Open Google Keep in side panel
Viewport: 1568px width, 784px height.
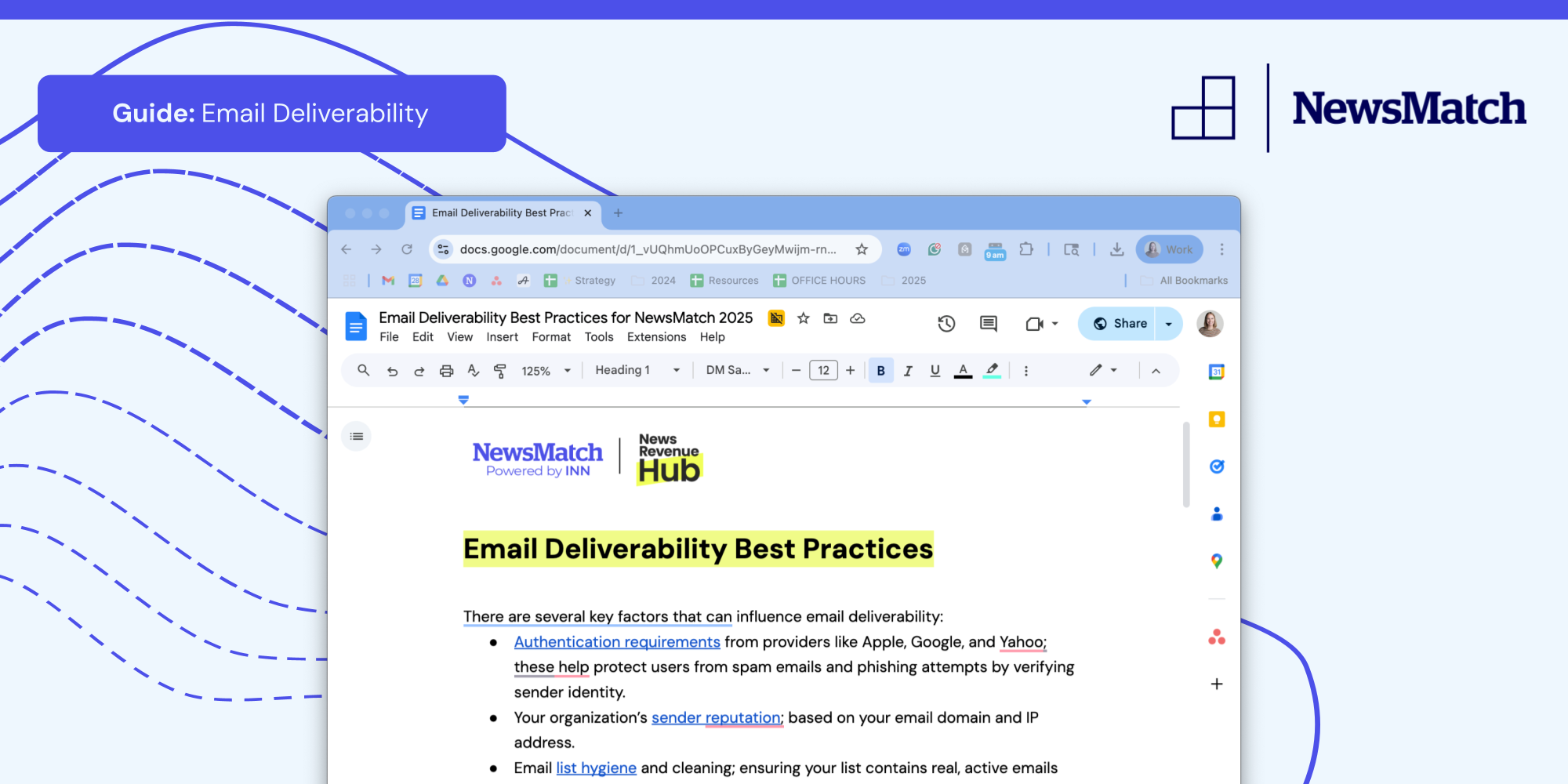click(x=1217, y=419)
